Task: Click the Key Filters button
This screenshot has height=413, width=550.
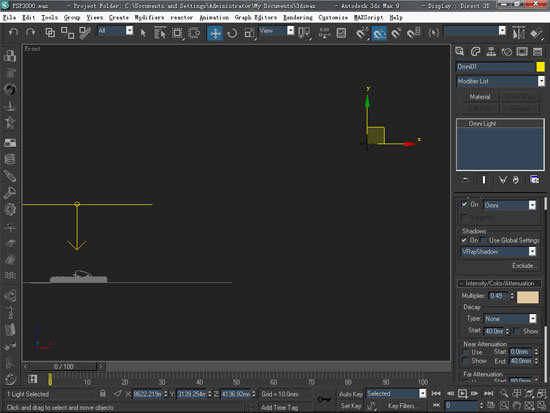Action: (x=403, y=406)
